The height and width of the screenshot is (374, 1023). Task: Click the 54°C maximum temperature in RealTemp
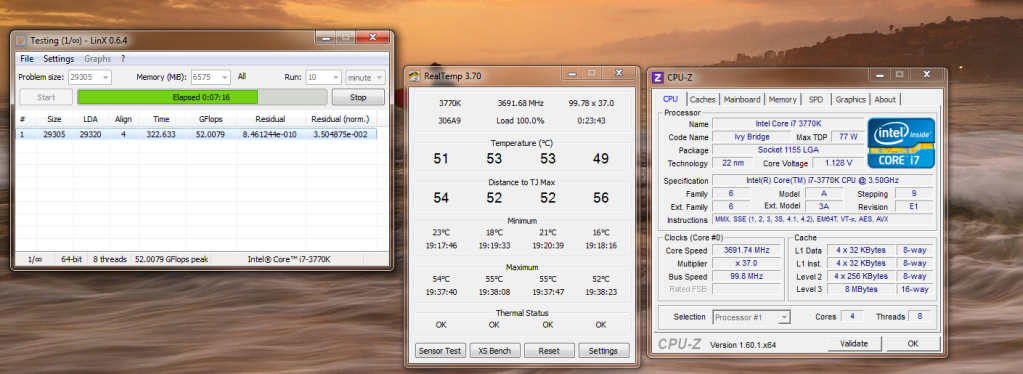441,279
